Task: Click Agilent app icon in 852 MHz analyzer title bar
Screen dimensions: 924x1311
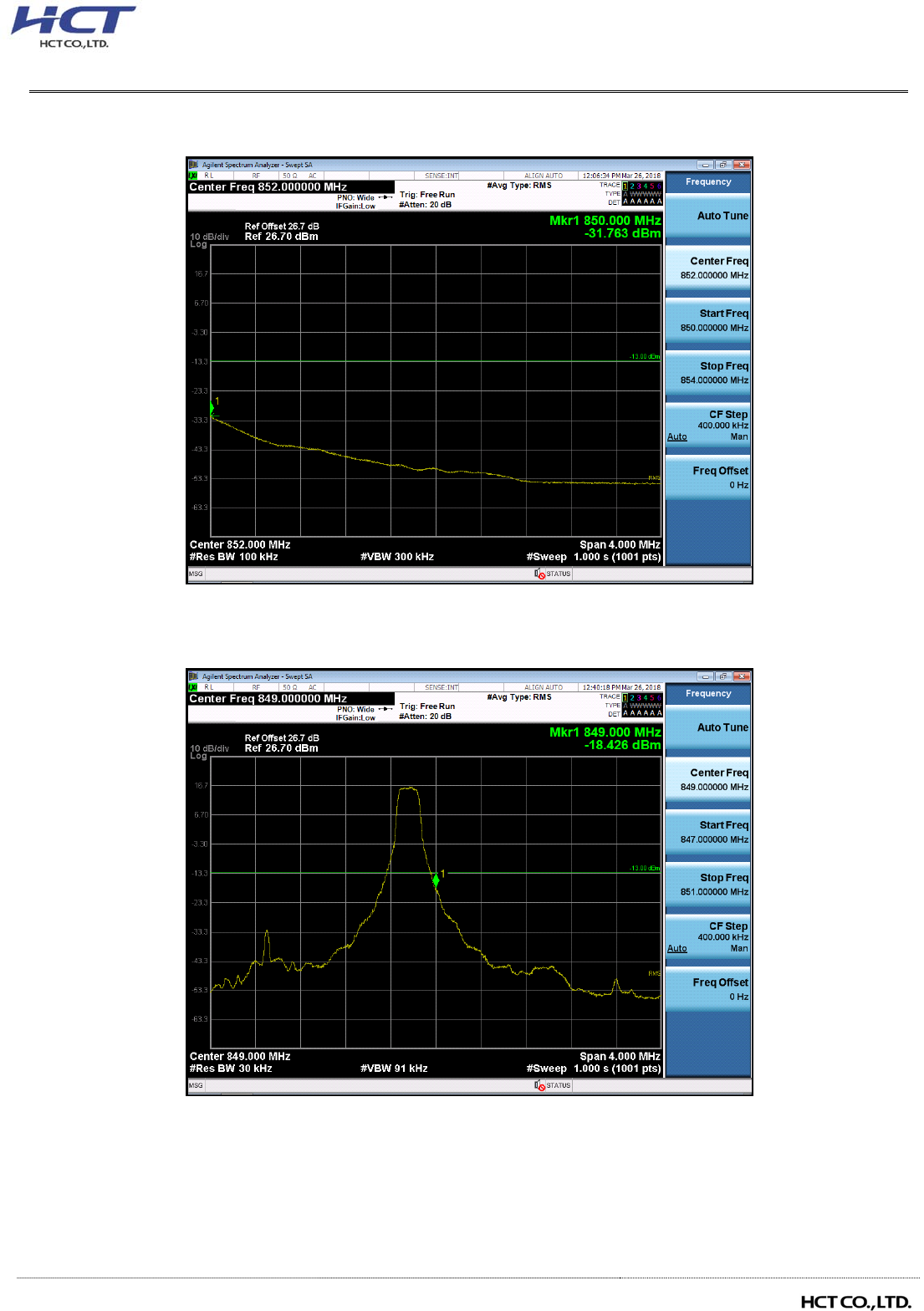Action: (x=194, y=165)
